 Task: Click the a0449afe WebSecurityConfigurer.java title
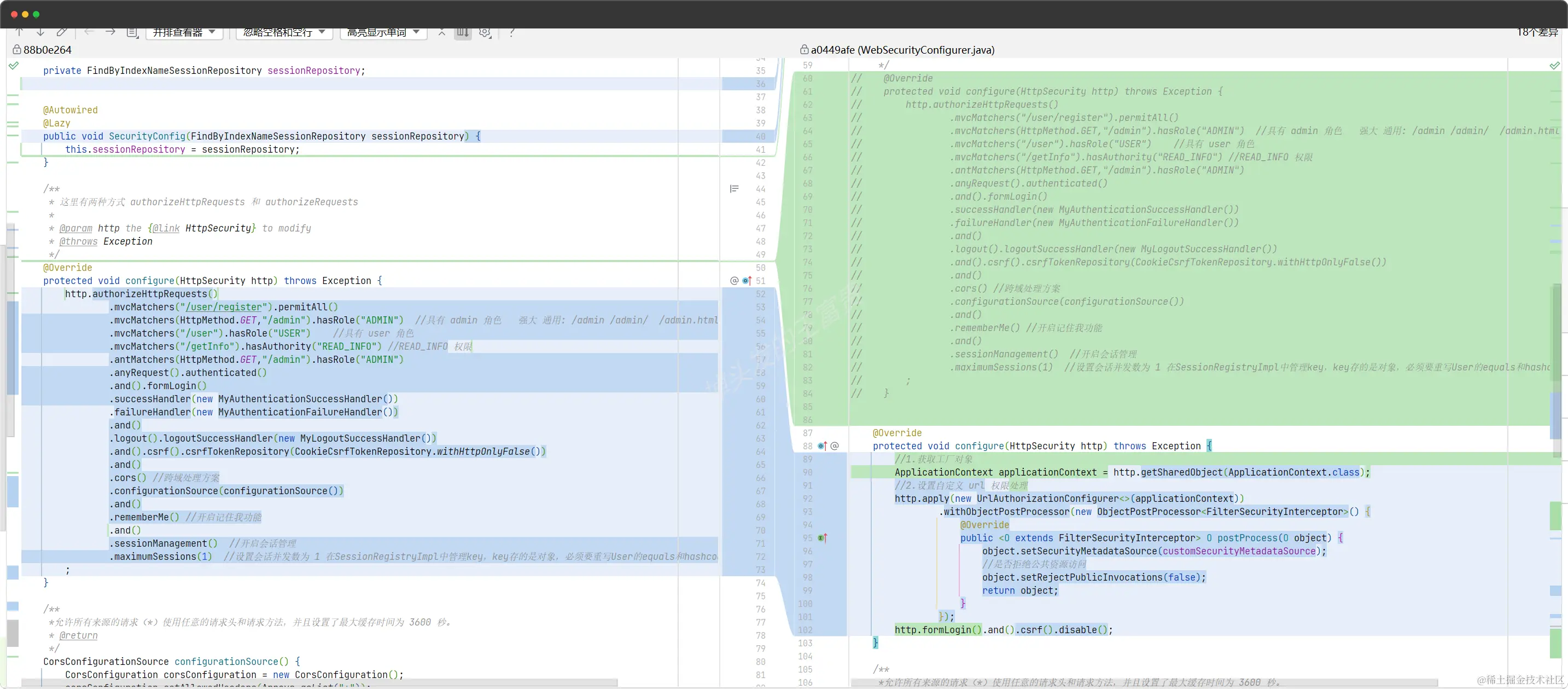point(902,50)
